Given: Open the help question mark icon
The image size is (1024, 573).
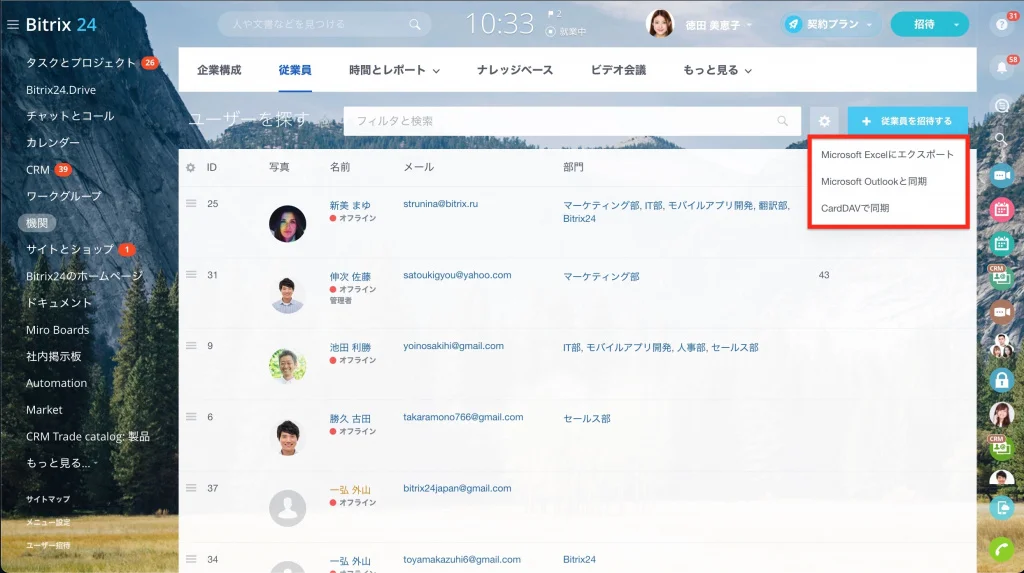Looking at the screenshot, I should click(x=1001, y=25).
